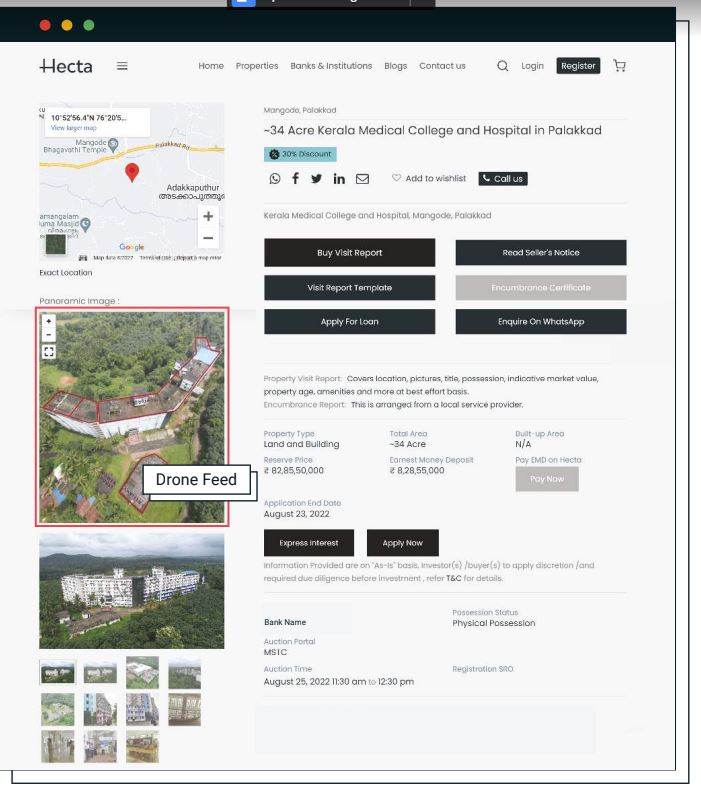This screenshot has width=701, height=786.
Task: Click the red map location pin
Action: tap(132, 172)
